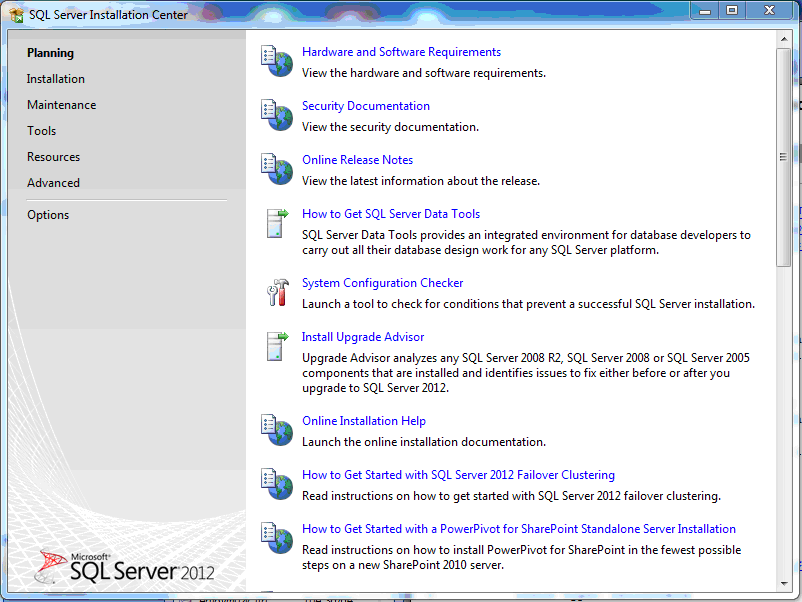Select Options in the left panel

[x=48, y=215]
